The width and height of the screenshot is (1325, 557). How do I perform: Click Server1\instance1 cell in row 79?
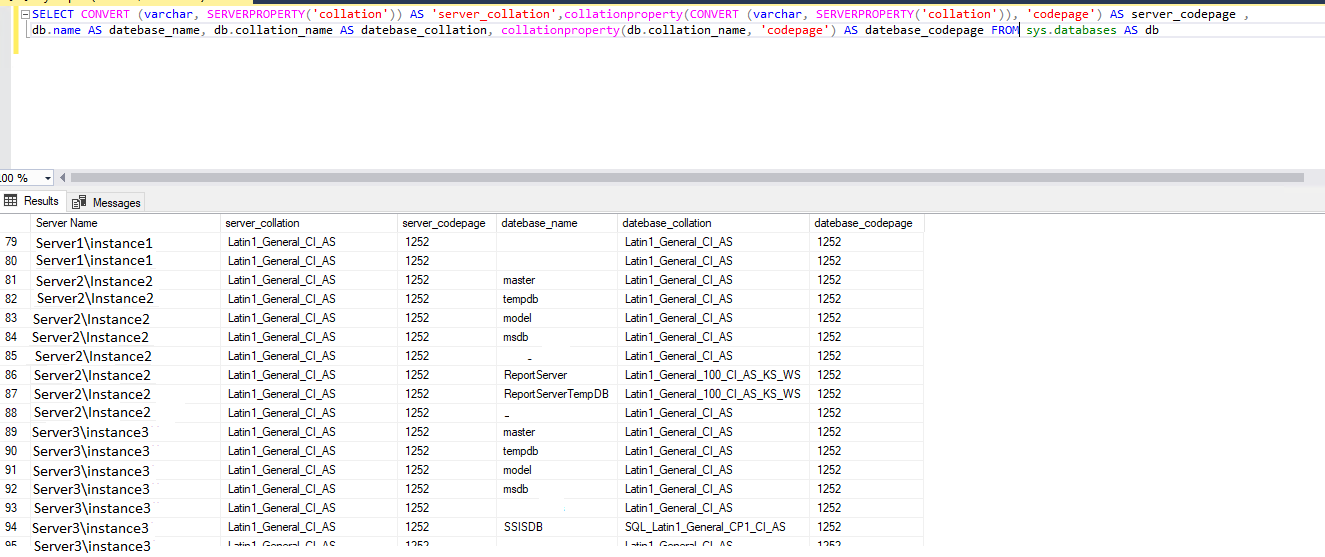[126, 242]
